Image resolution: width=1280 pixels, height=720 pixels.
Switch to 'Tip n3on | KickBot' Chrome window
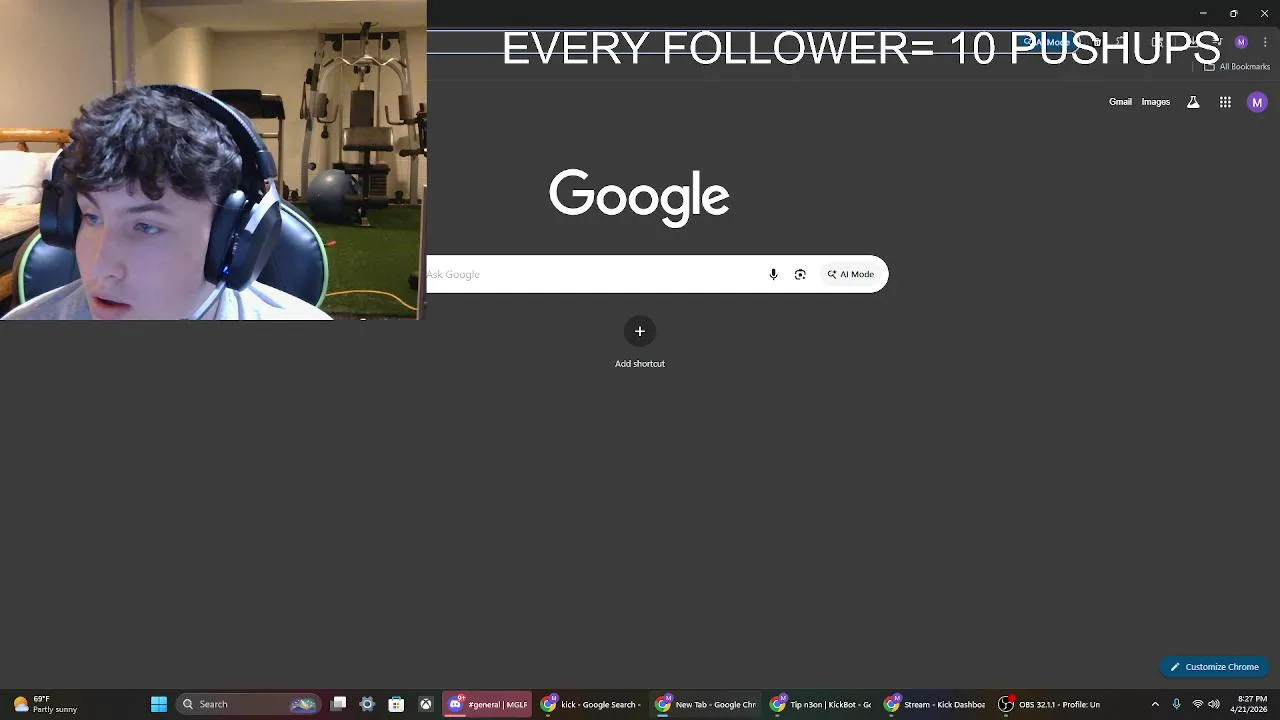(820, 704)
